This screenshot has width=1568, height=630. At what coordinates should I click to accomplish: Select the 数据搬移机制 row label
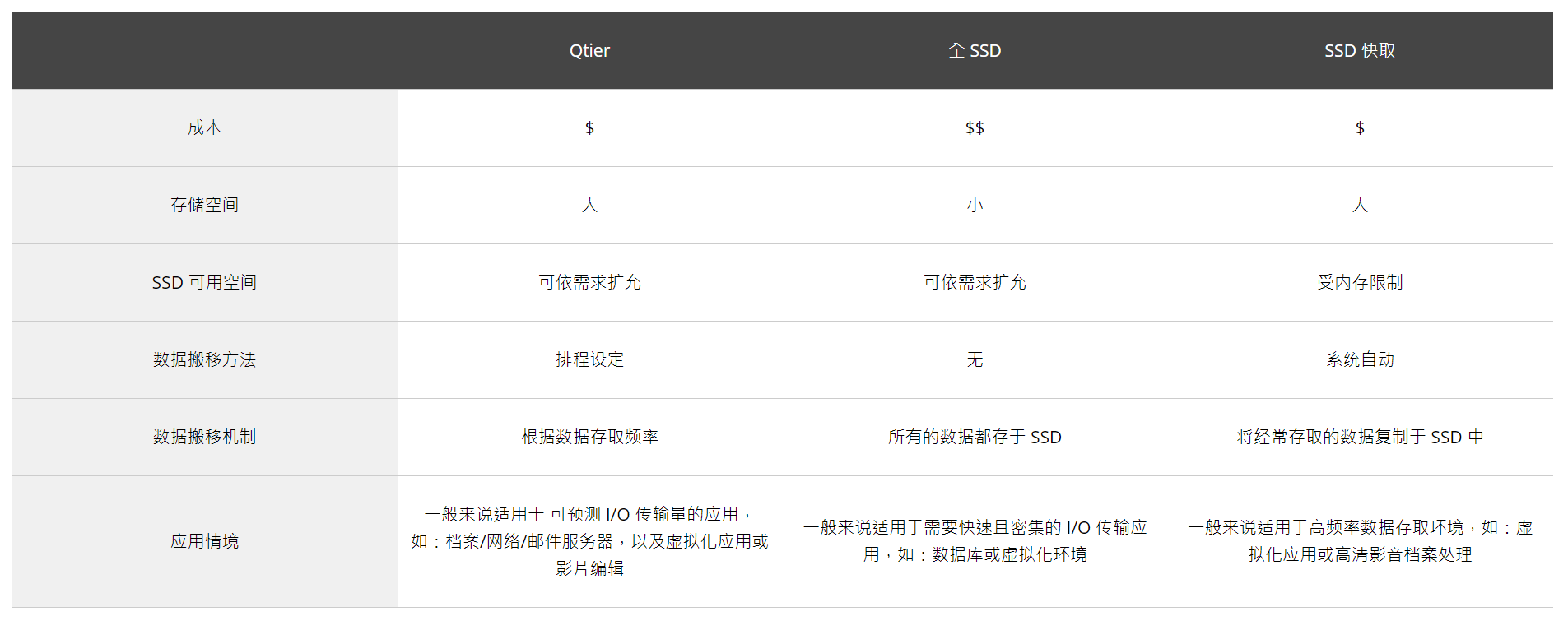(204, 437)
